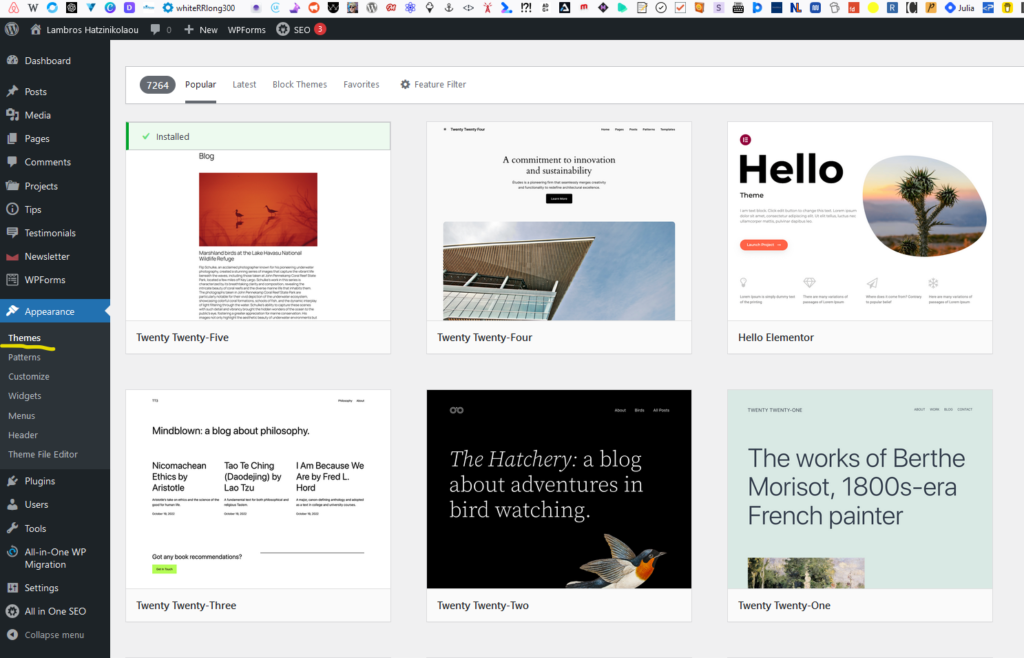Open Theme File Editor submenu link

tap(43, 455)
